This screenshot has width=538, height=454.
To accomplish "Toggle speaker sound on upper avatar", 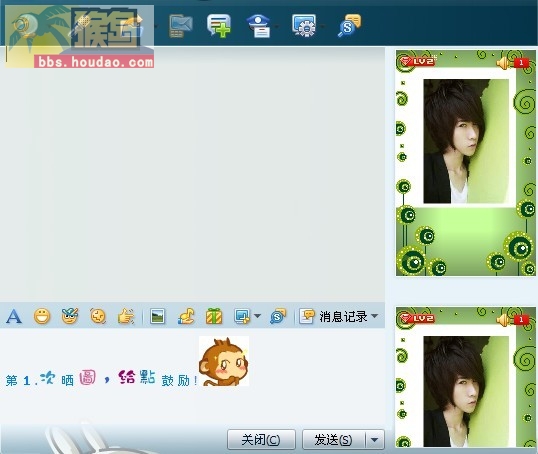I will click(x=503, y=63).
